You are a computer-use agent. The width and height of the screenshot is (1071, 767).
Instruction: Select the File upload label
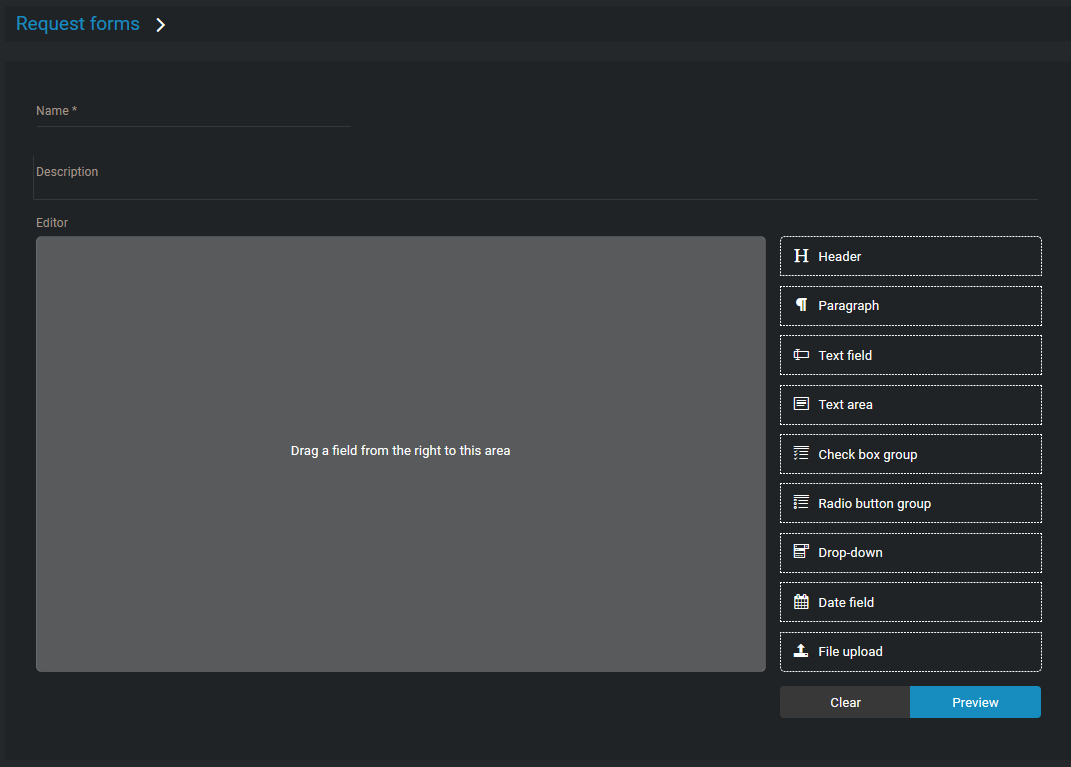click(850, 652)
